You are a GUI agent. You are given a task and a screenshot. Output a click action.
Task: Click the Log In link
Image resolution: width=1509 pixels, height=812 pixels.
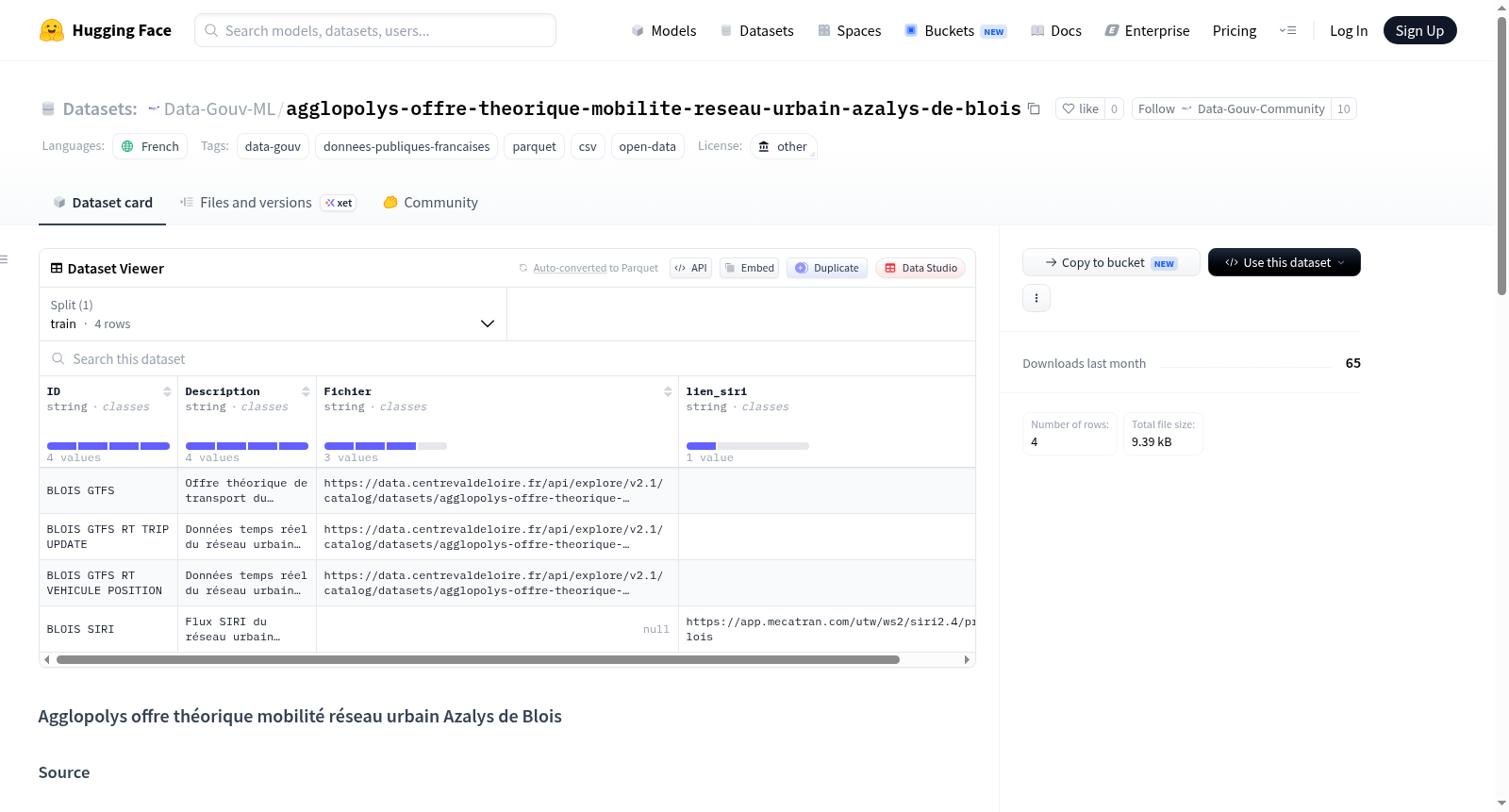tap(1349, 30)
